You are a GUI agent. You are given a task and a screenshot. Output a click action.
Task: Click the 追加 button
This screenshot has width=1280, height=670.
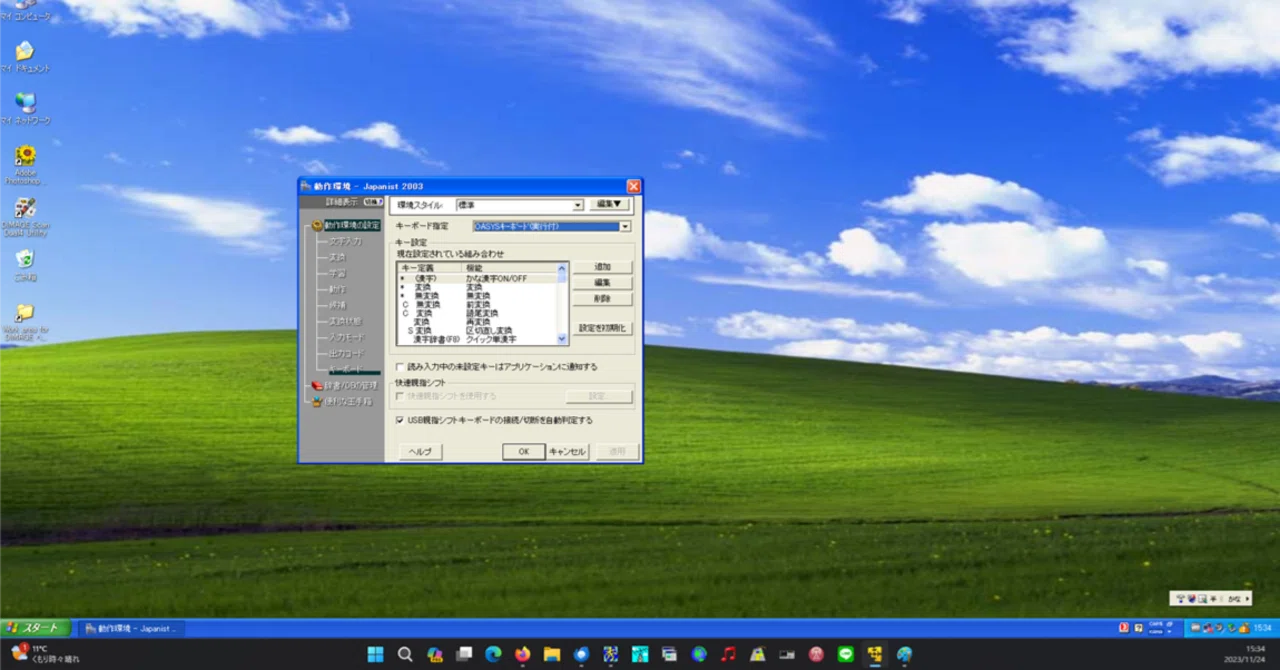[x=603, y=267]
